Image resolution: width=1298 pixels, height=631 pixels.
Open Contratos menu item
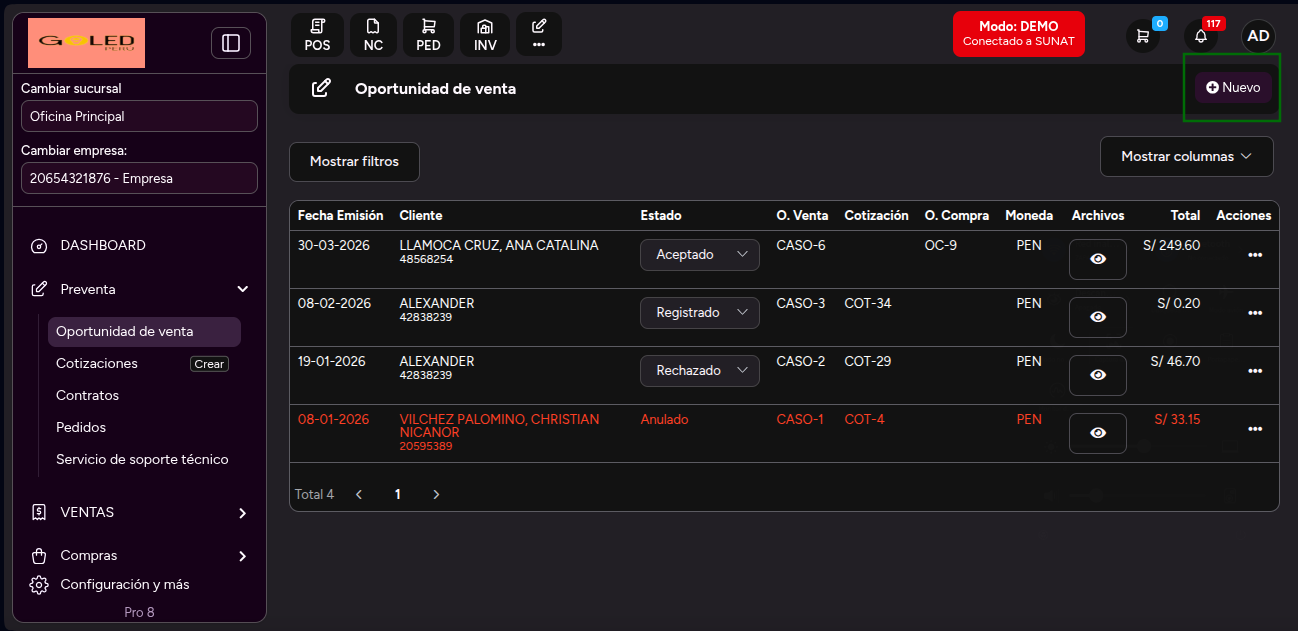coord(87,396)
